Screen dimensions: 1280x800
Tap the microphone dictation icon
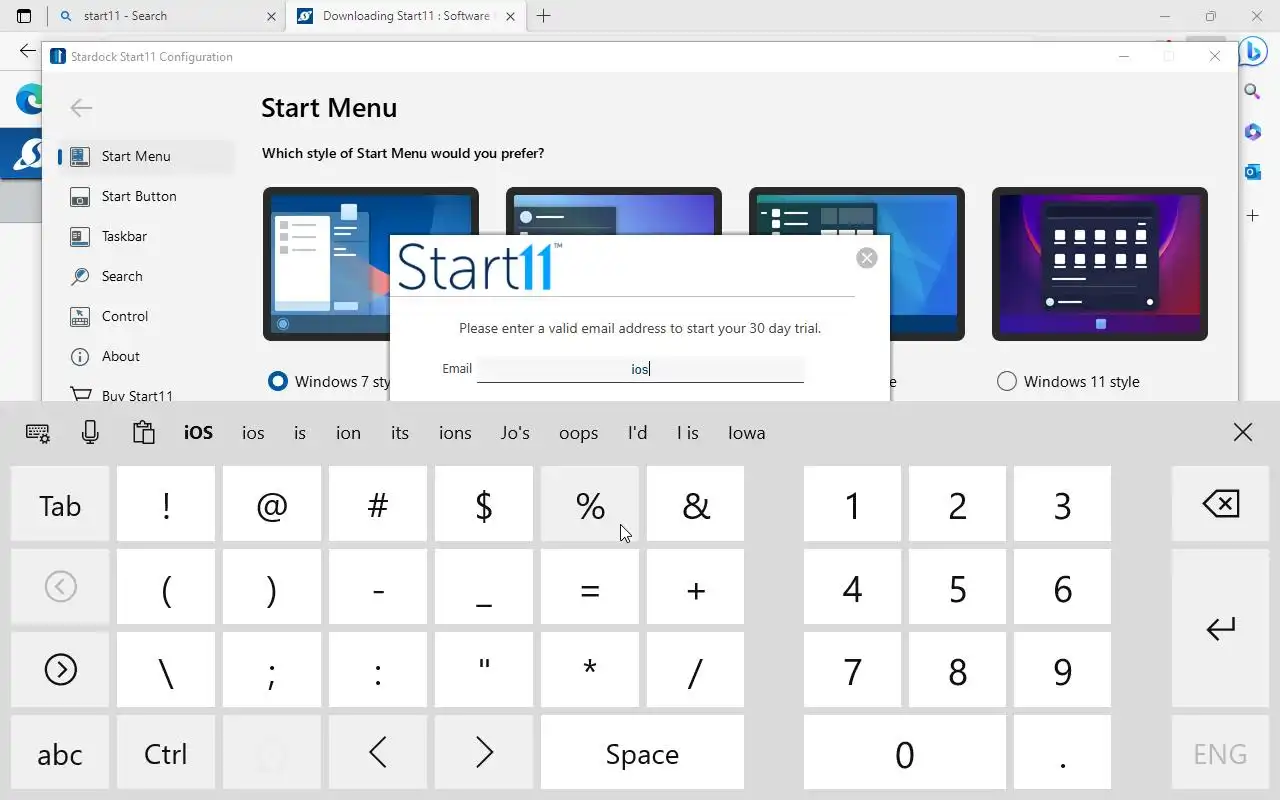[x=90, y=432]
